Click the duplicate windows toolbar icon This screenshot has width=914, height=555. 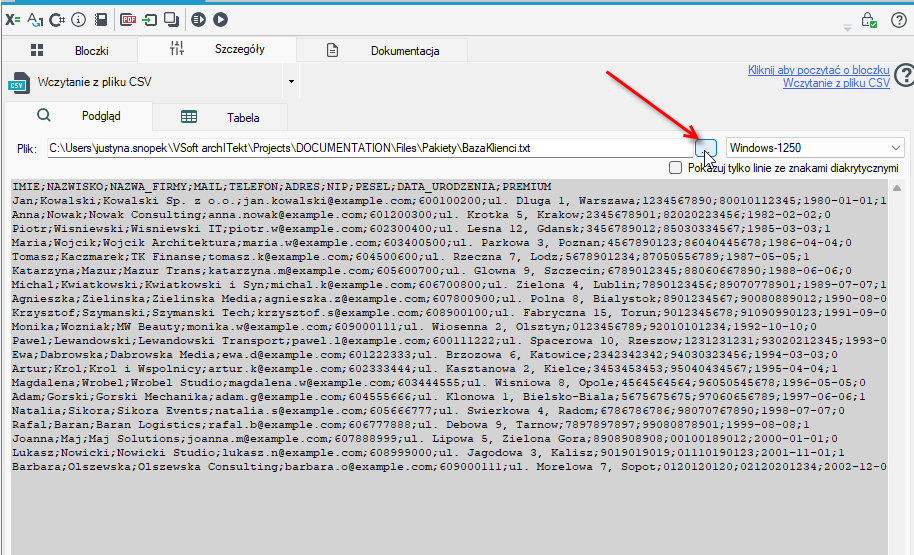171,20
